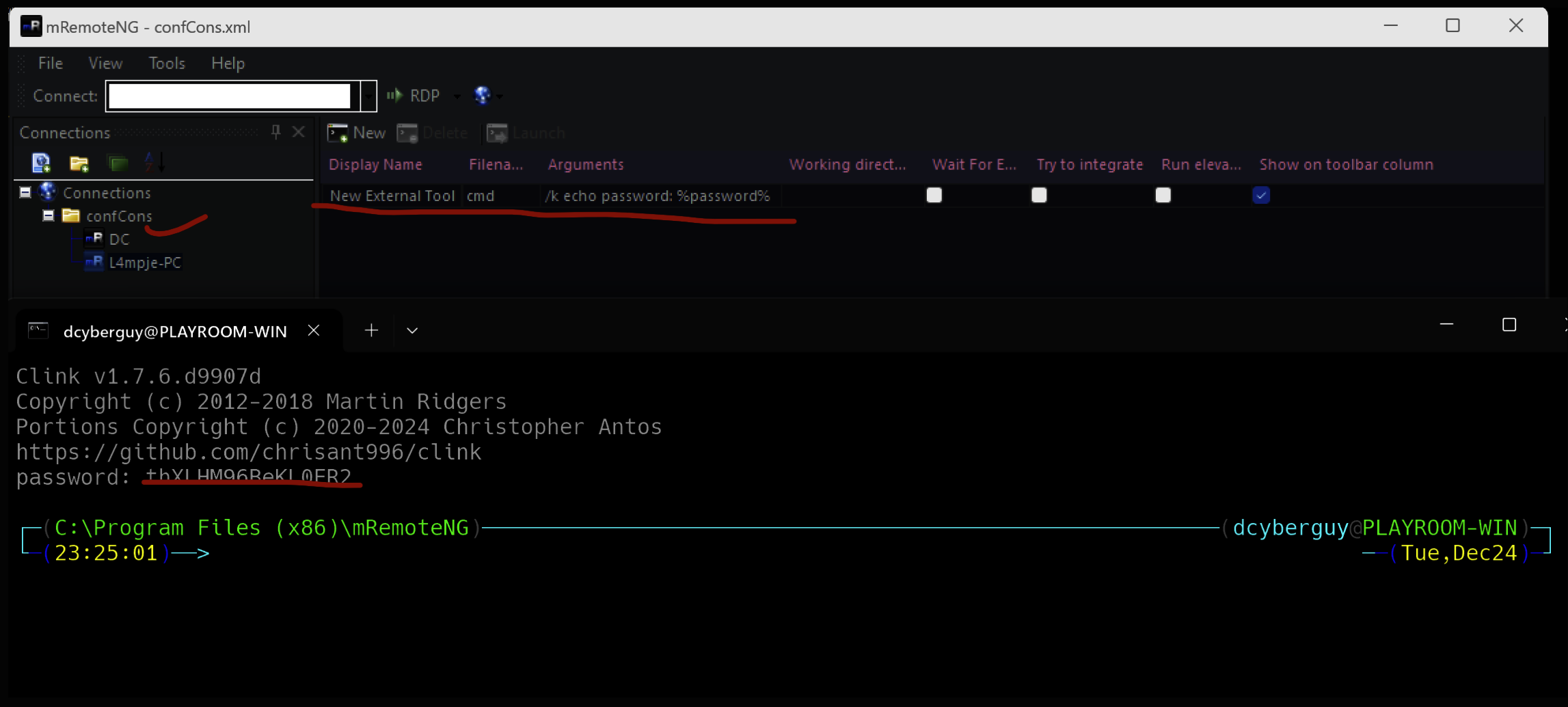1568x707 pixels.
Task: Add a new terminal tab with plus button
Action: (x=371, y=331)
